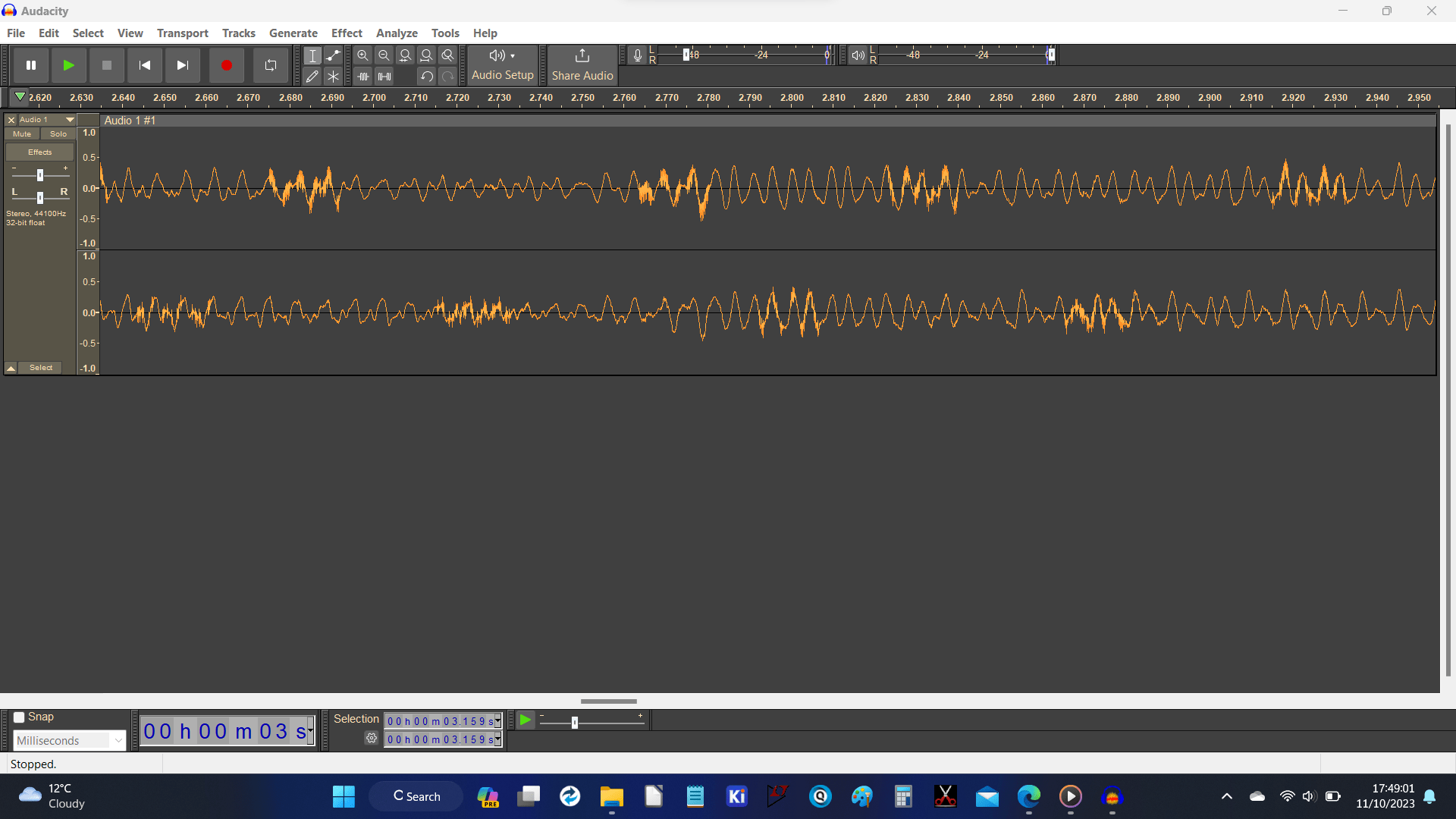
Task: Show hidden system tray icons
Action: (x=1227, y=796)
